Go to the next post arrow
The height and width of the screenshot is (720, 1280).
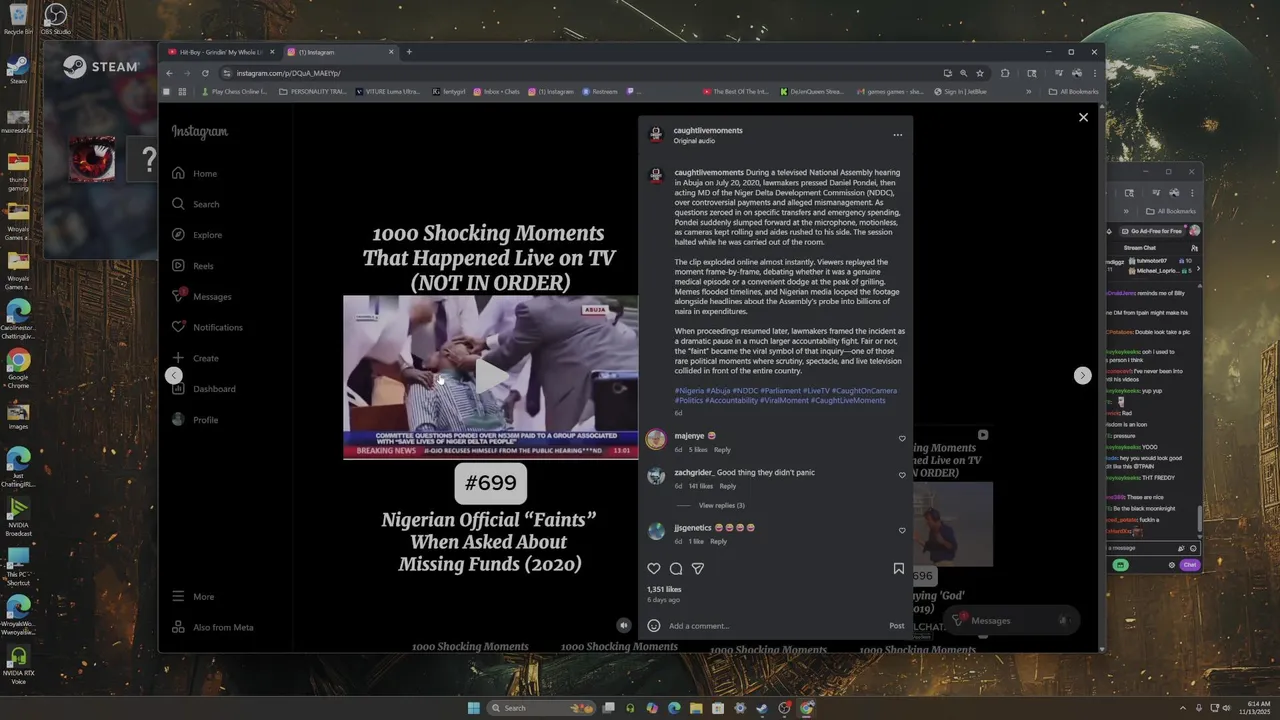tap(1082, 375)
